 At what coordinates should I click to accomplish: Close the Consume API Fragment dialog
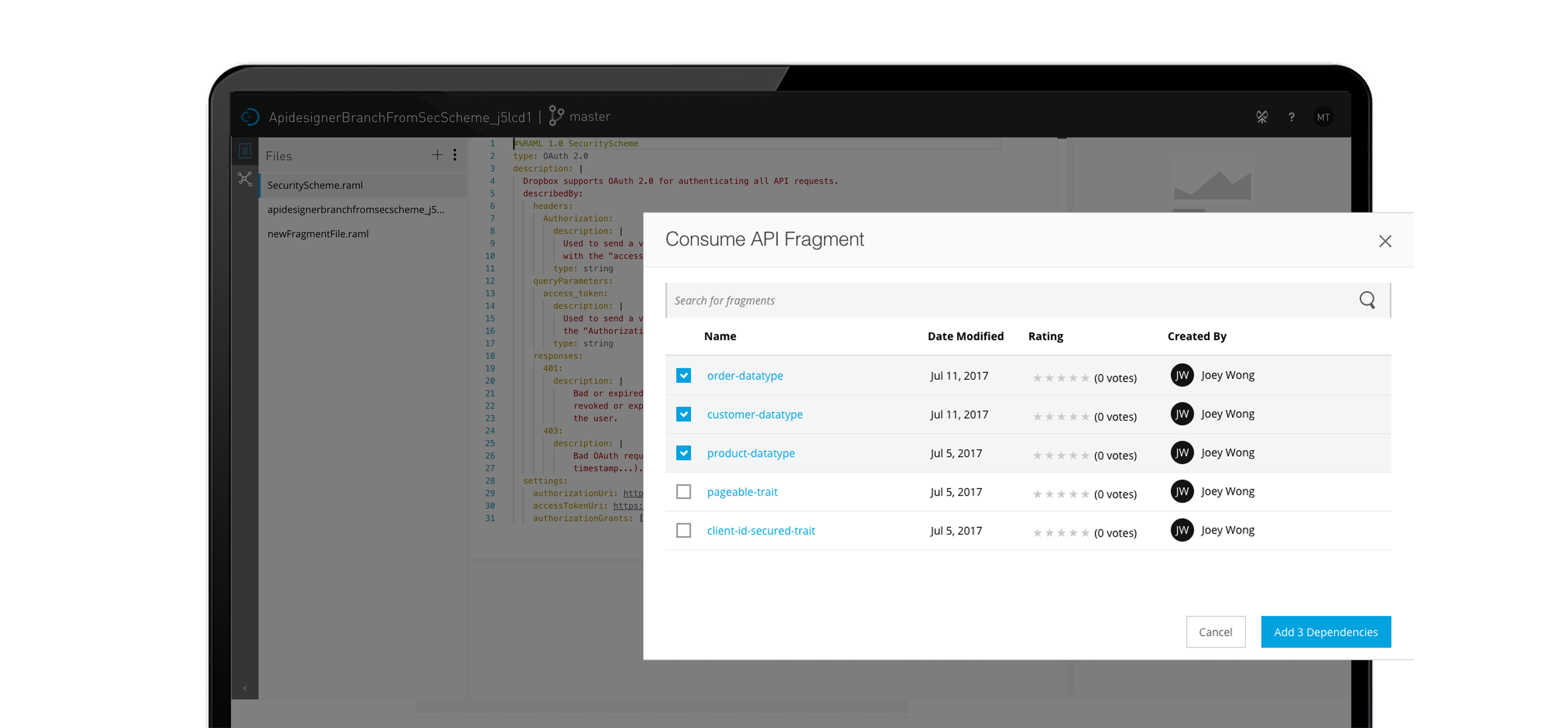[1385, 241]
